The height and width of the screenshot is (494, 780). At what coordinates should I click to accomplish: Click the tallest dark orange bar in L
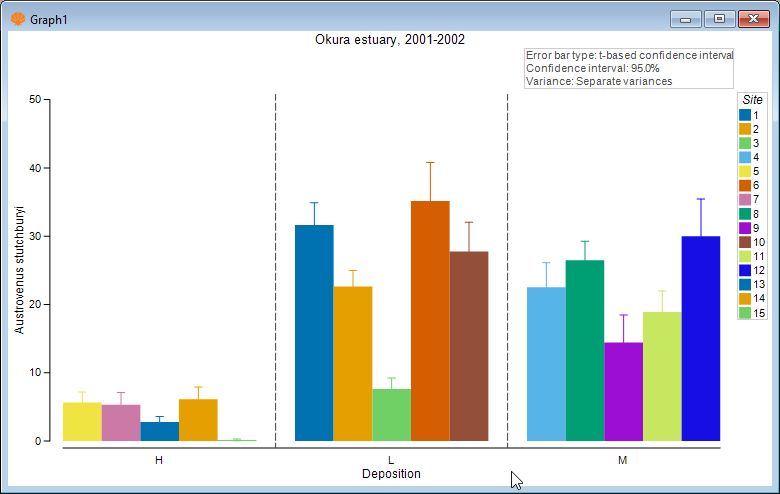point(430,321)
